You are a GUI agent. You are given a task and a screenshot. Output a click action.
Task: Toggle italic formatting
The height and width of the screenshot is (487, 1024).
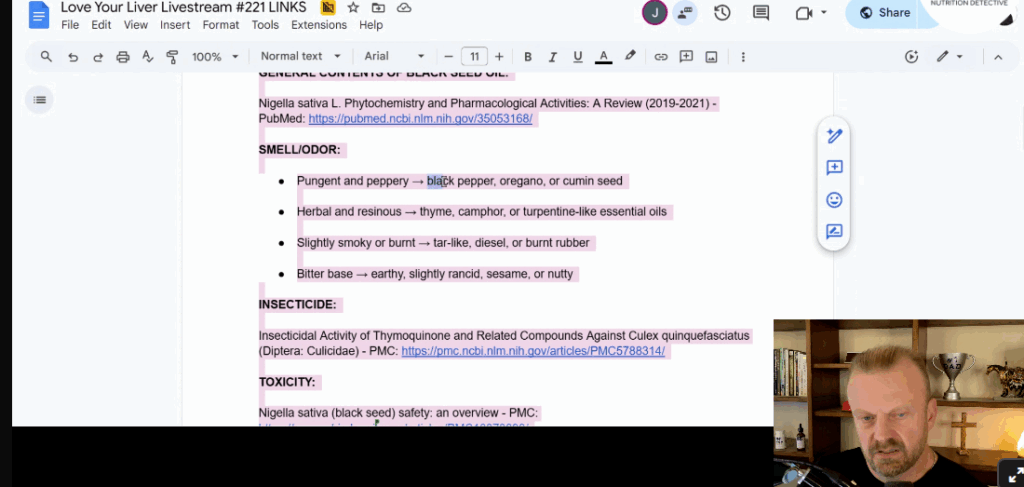pos(553,57)
